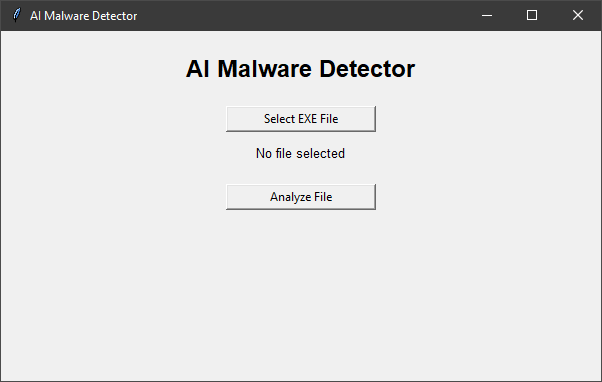The image size is (602, 382).
Task: Click the dash minimize icon in title bar
Action: click(487, 16)
